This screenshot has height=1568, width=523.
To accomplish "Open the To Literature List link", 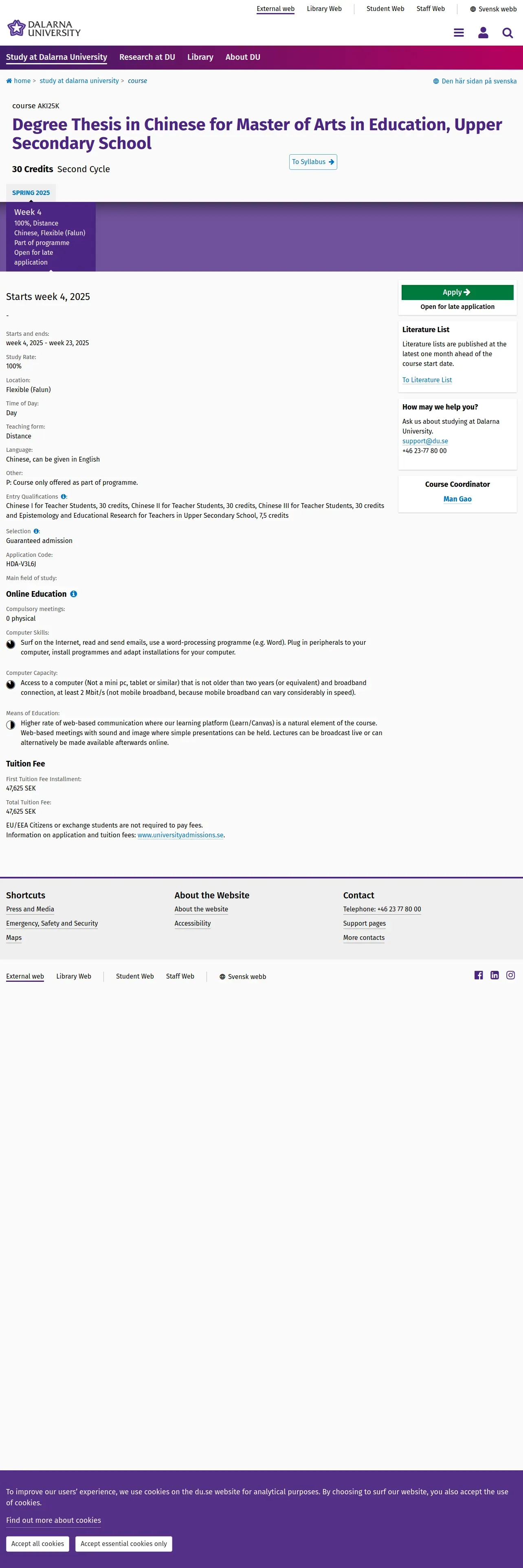I will click(x=427, y=380).
